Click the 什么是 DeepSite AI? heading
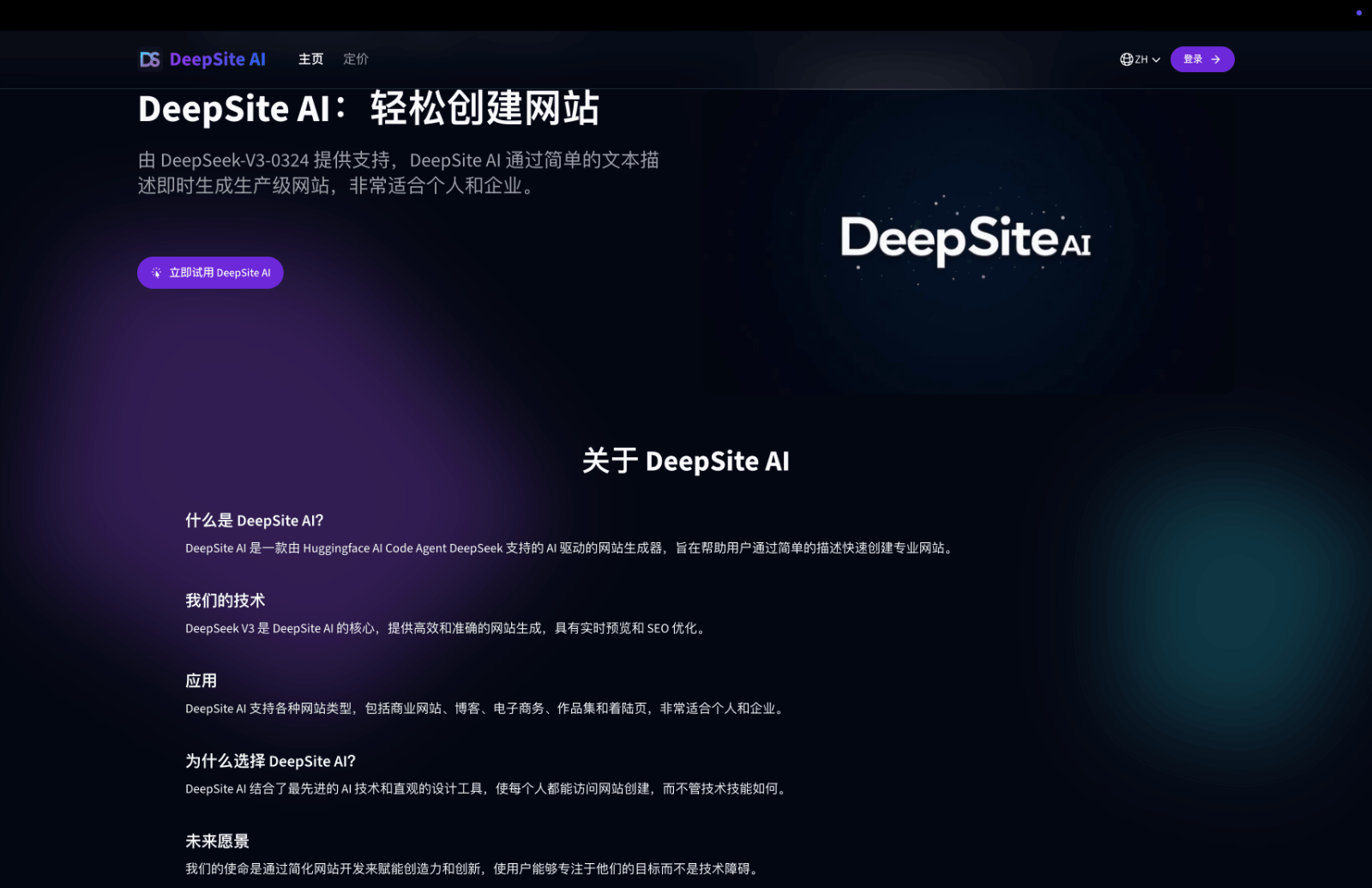Viewport: 1372px width, 888px height. click(255, 520)
